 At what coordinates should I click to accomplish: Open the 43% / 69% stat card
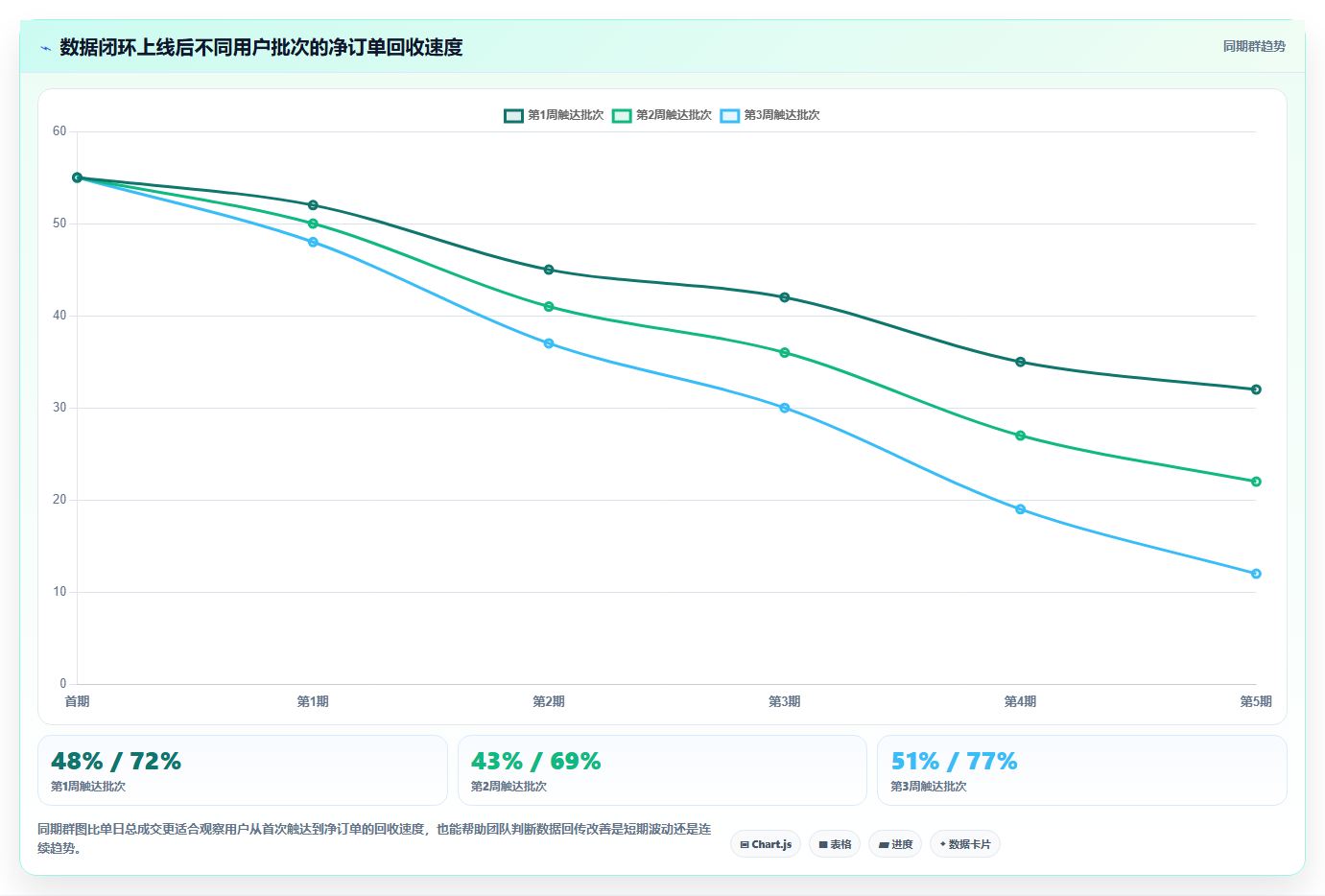point(662,770)
